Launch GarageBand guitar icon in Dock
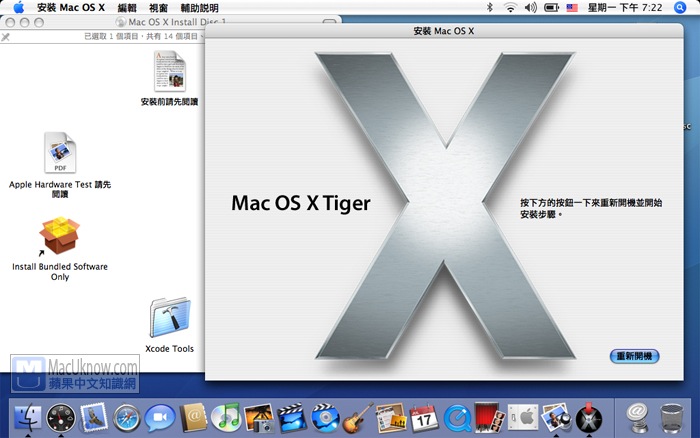This screenshot has width=700, height=438. 358,418
